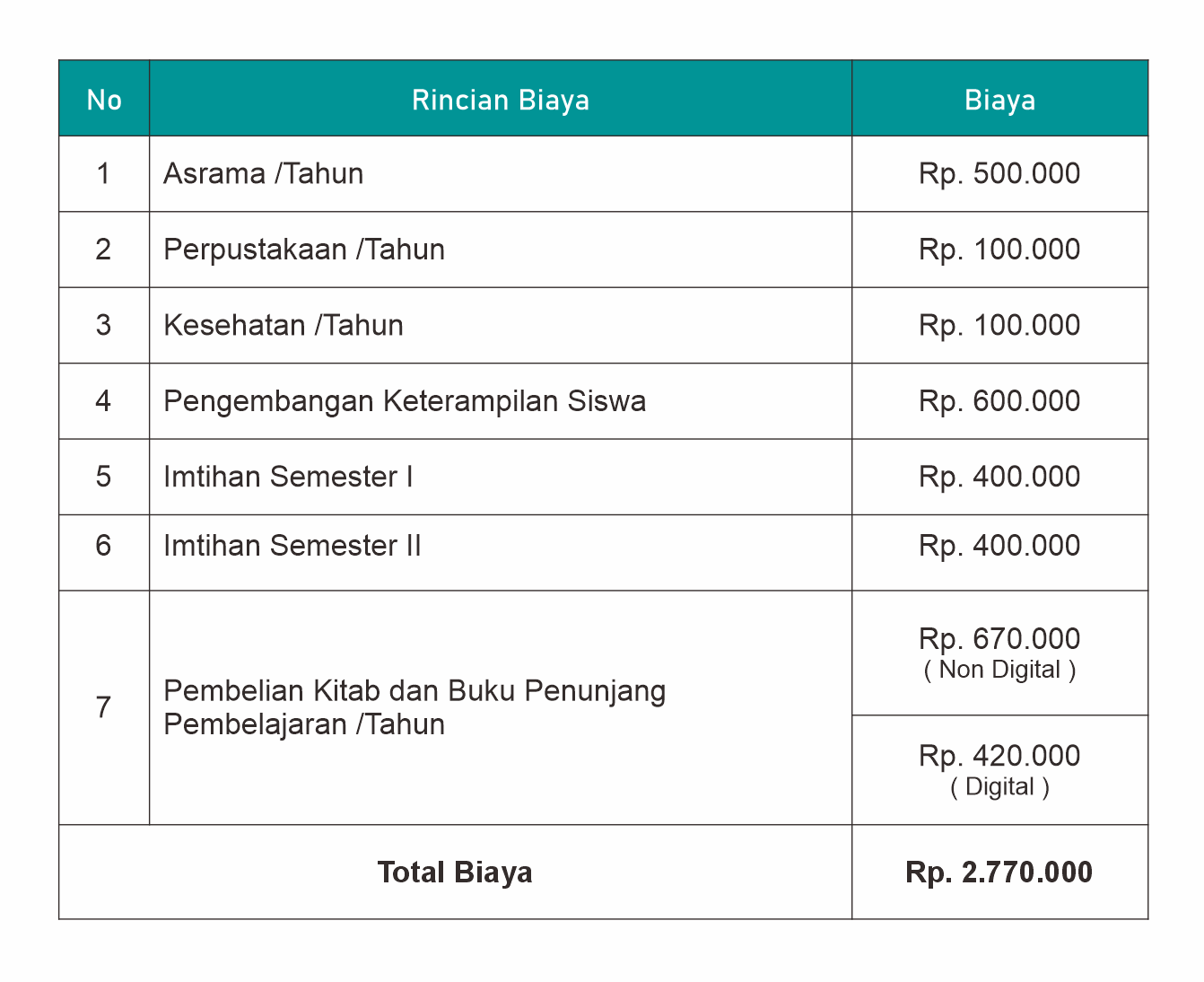Select the "Total Biaya" label
This screenshot has width=1204, height=982.
(x=455, y=872)
